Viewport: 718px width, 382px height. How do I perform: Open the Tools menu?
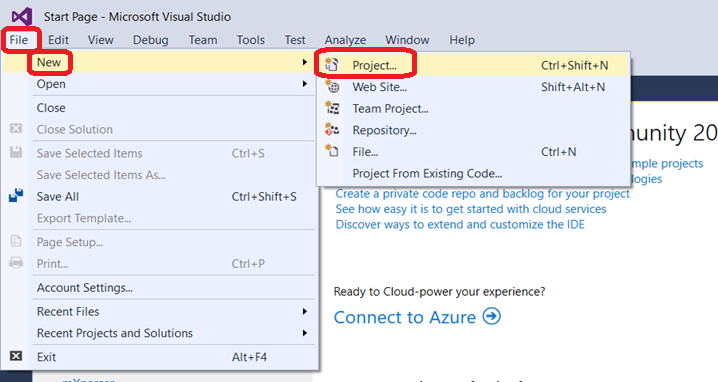click(x=250, y=40)
